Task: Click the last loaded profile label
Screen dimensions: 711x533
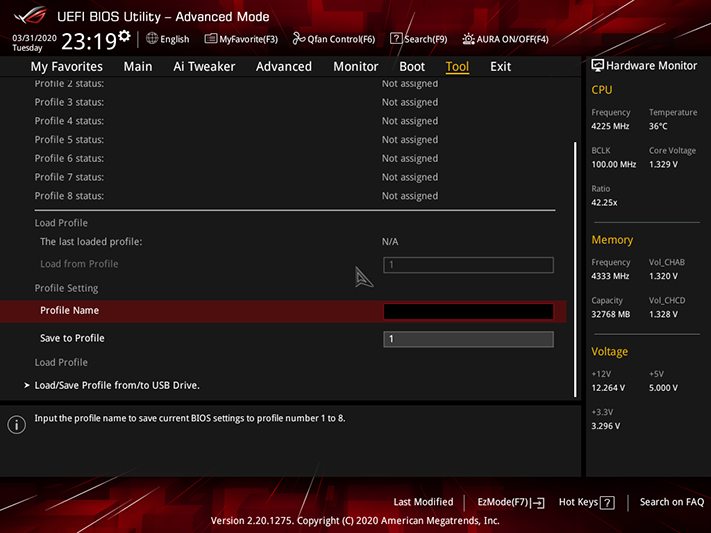Action: (91, 241)
